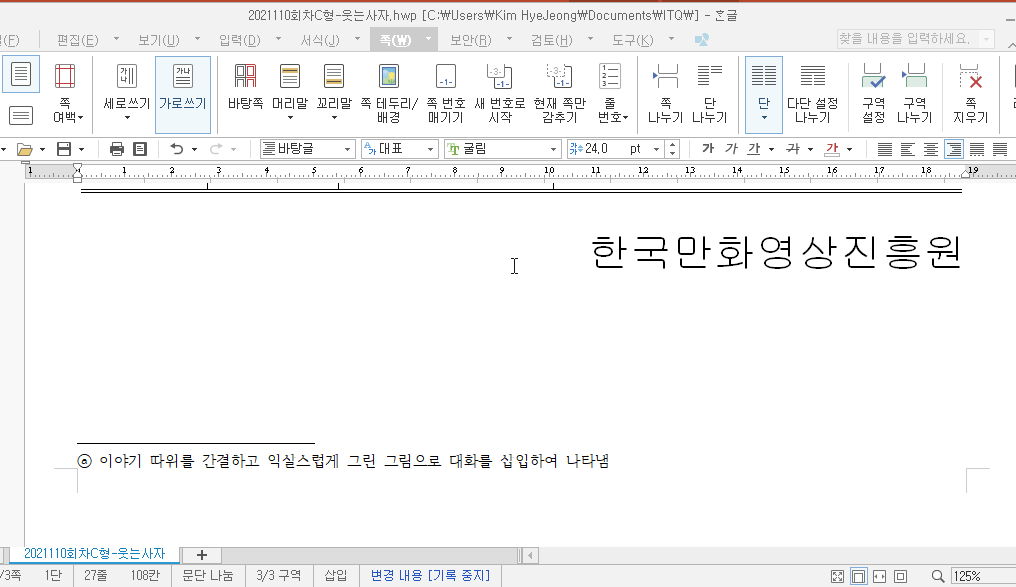Open 구역 설정 section settings

[873, 94]
